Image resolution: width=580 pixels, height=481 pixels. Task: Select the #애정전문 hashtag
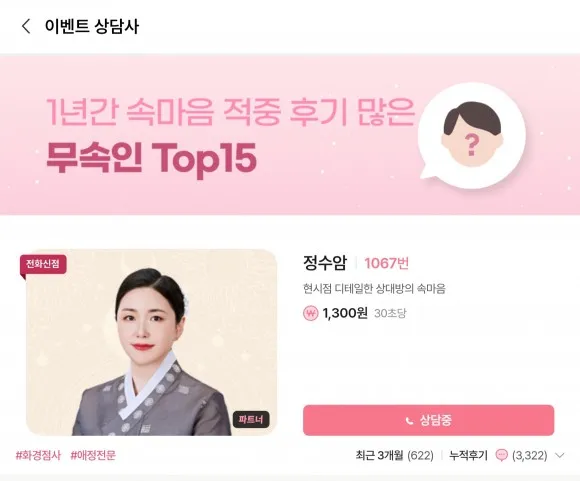pyautogui.click(x=93, y=455)
